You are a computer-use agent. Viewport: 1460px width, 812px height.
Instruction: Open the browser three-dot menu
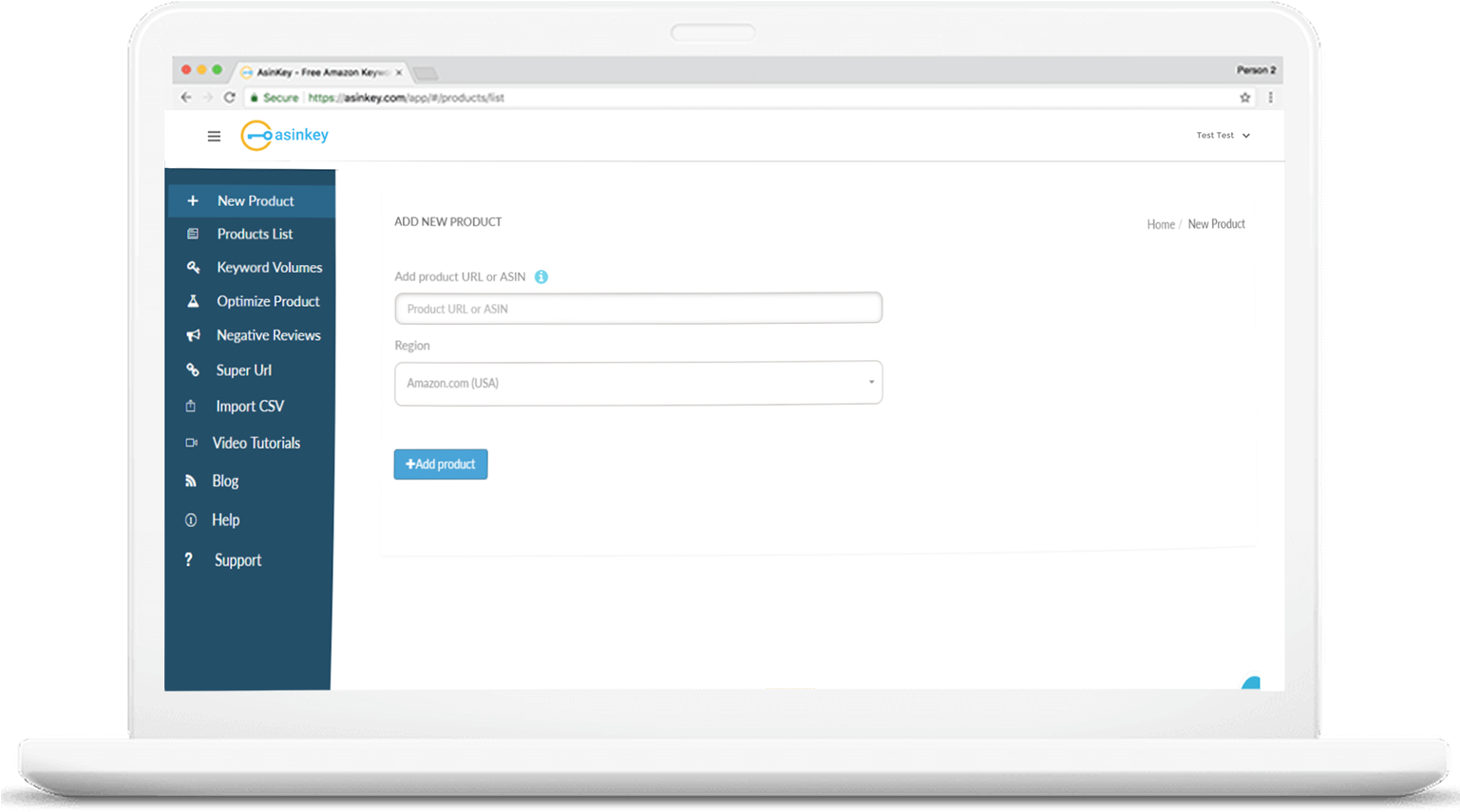pos(1270,98)
